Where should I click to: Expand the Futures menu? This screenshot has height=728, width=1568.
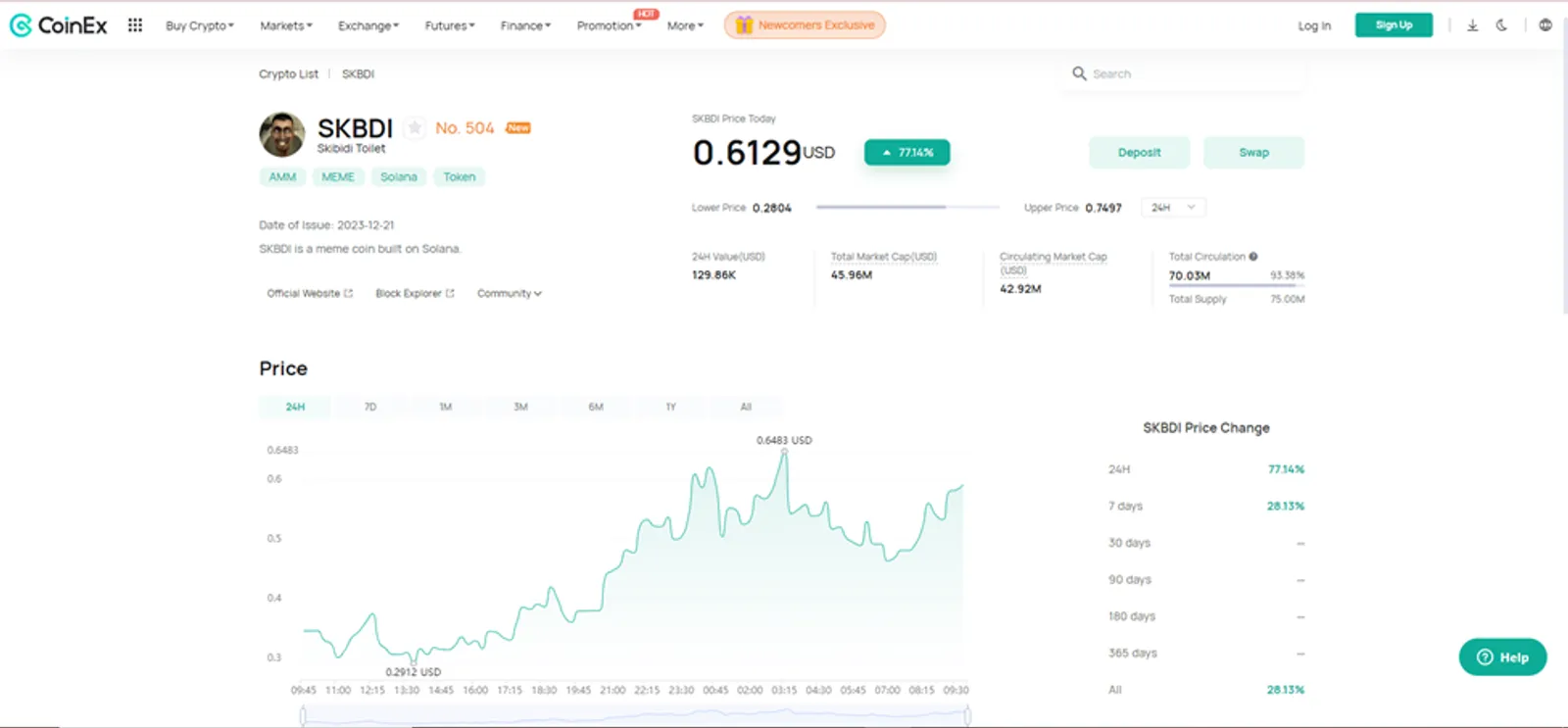[450, 25]
